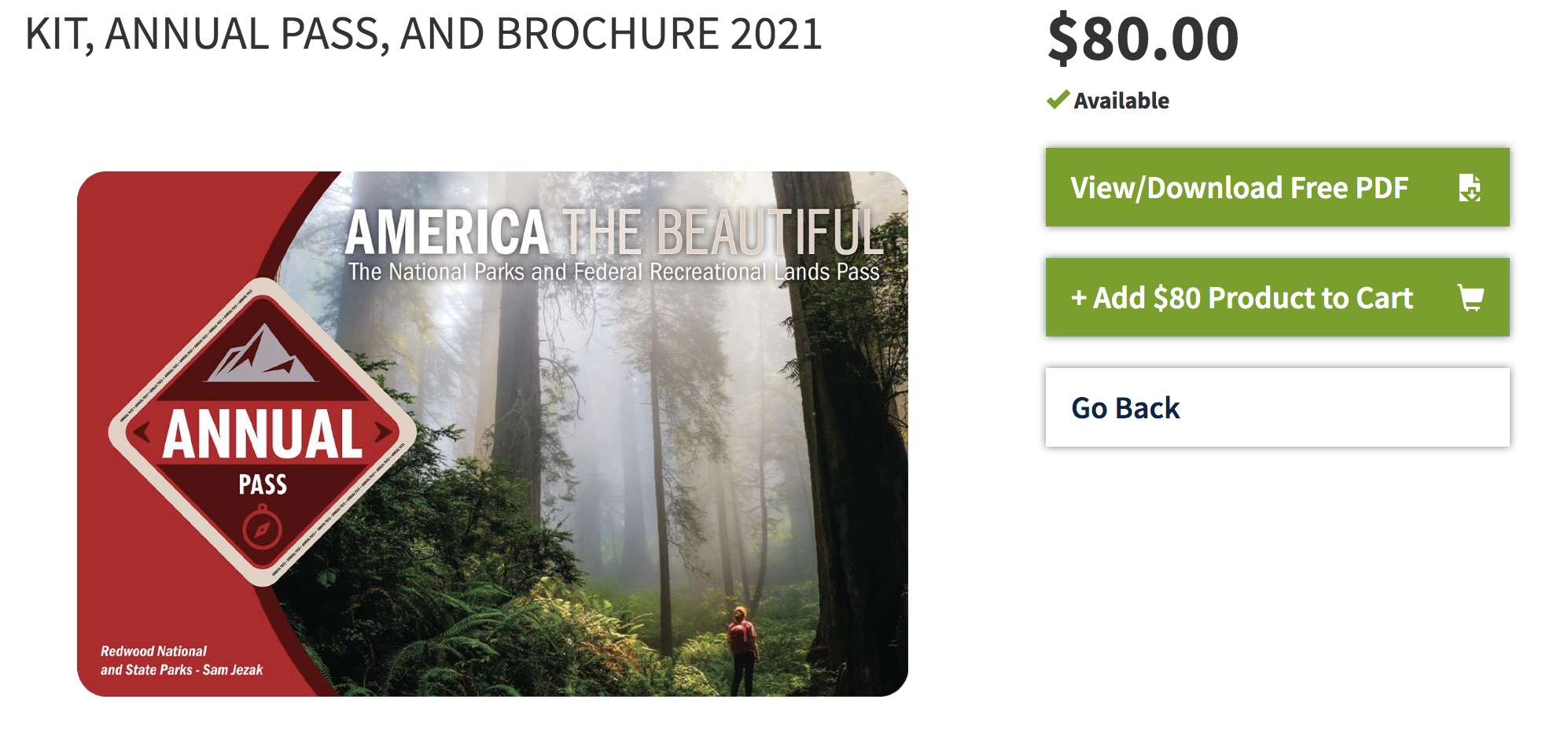The image size is (1568, 736).
Task: Click the right arrow beside ANNUAL
Action: [x=383, y=432]
